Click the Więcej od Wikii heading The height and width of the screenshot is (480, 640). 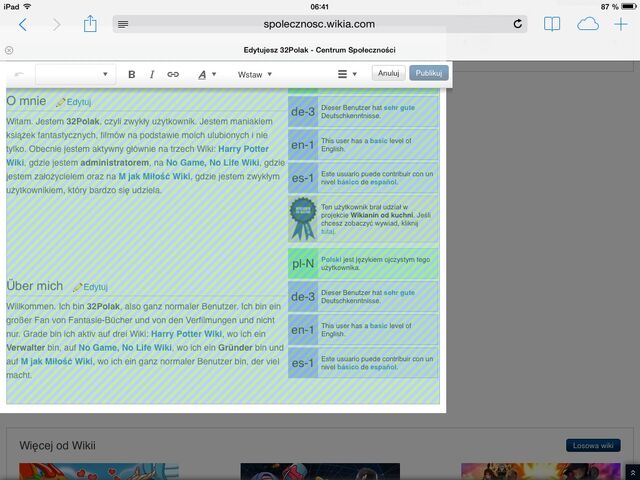tap(58, 445)
